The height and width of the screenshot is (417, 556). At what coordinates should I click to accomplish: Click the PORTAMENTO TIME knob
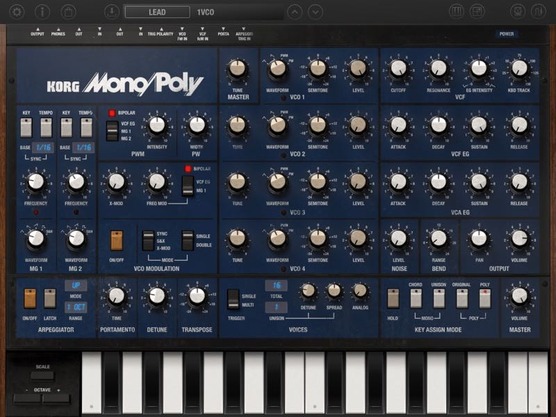[116, 296]
